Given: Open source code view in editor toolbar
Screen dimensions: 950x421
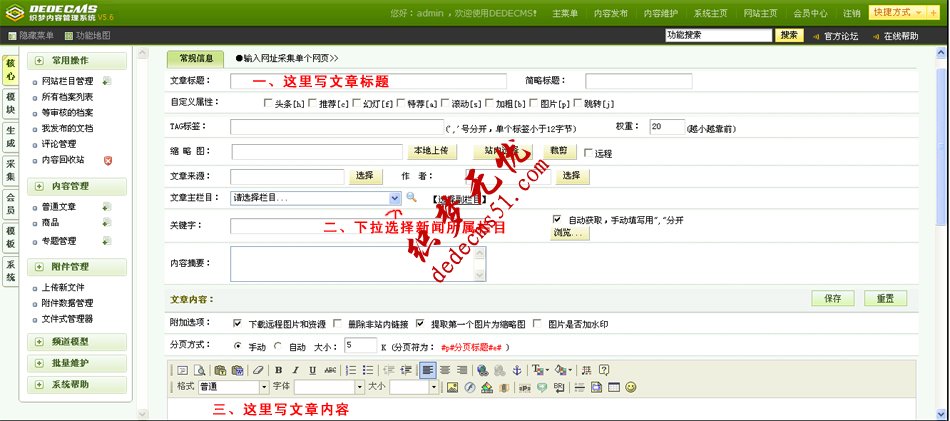Looking at the screenshot, I should click(x=182, y=370).
